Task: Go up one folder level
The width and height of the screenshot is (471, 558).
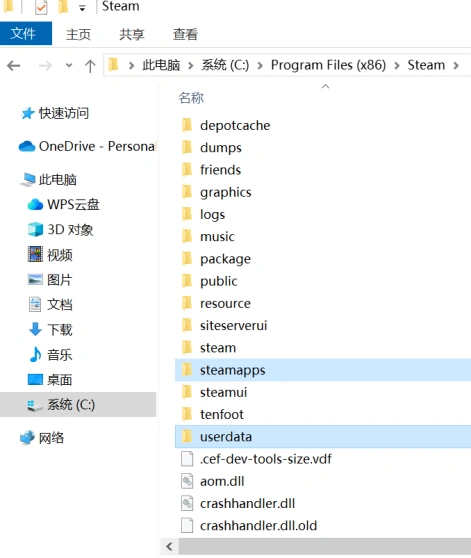Action: click(x=90, y=66)
